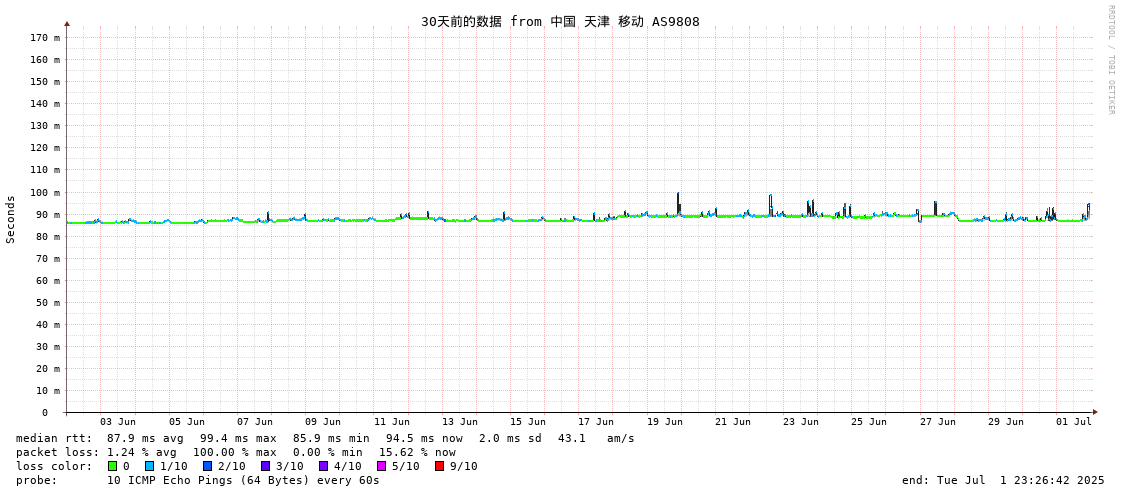The width and height of the screenshot is (1121, 494).
Task: Click the '03 Jun' date label
Action: [118, 422]
